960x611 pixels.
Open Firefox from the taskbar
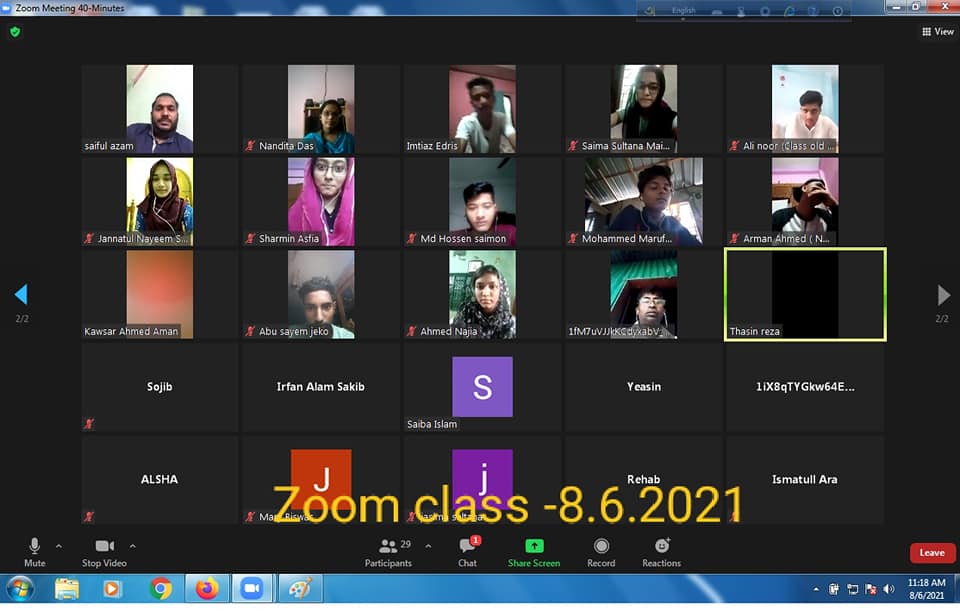[207, 589]
